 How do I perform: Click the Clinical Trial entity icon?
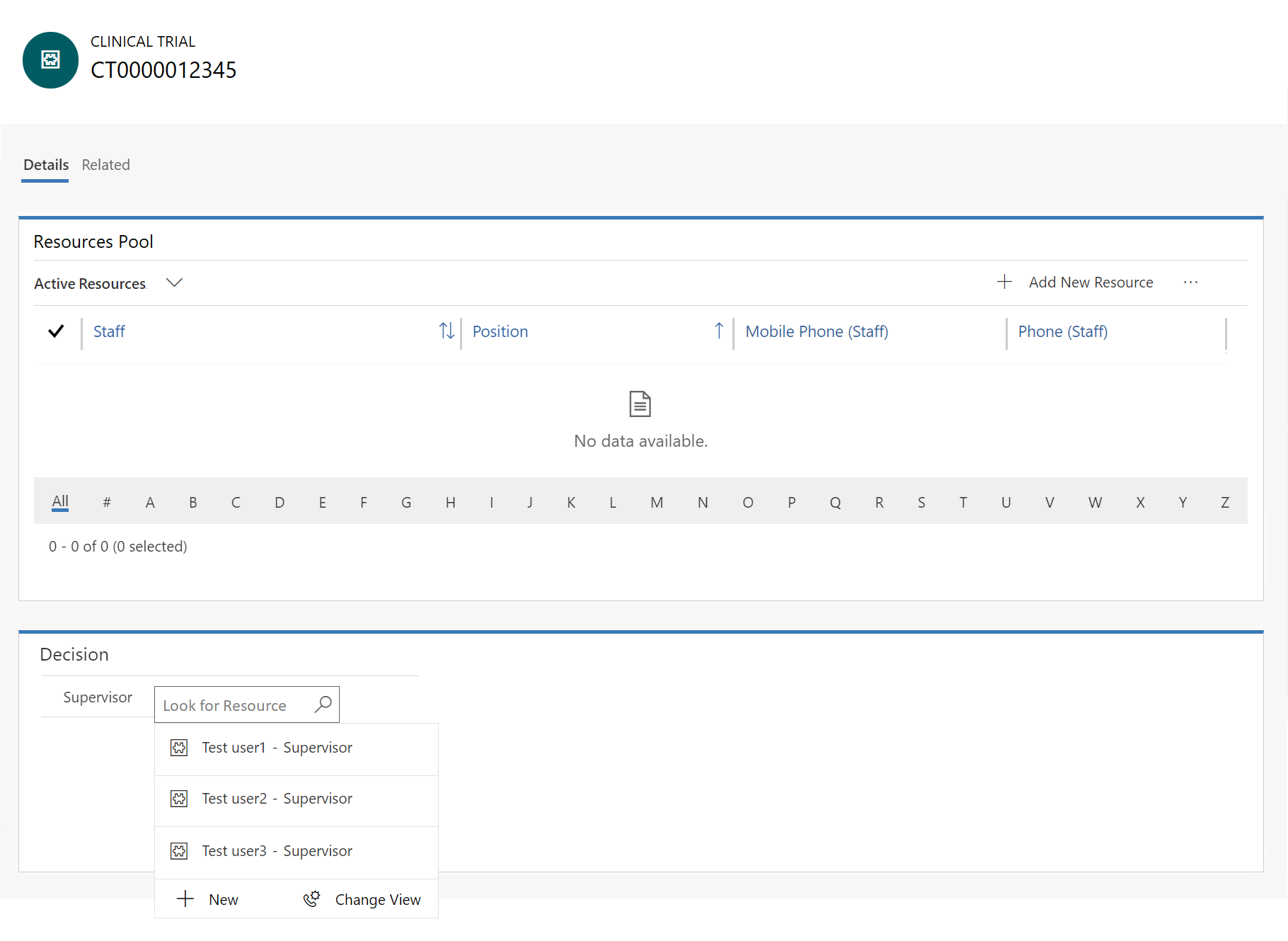50,60
